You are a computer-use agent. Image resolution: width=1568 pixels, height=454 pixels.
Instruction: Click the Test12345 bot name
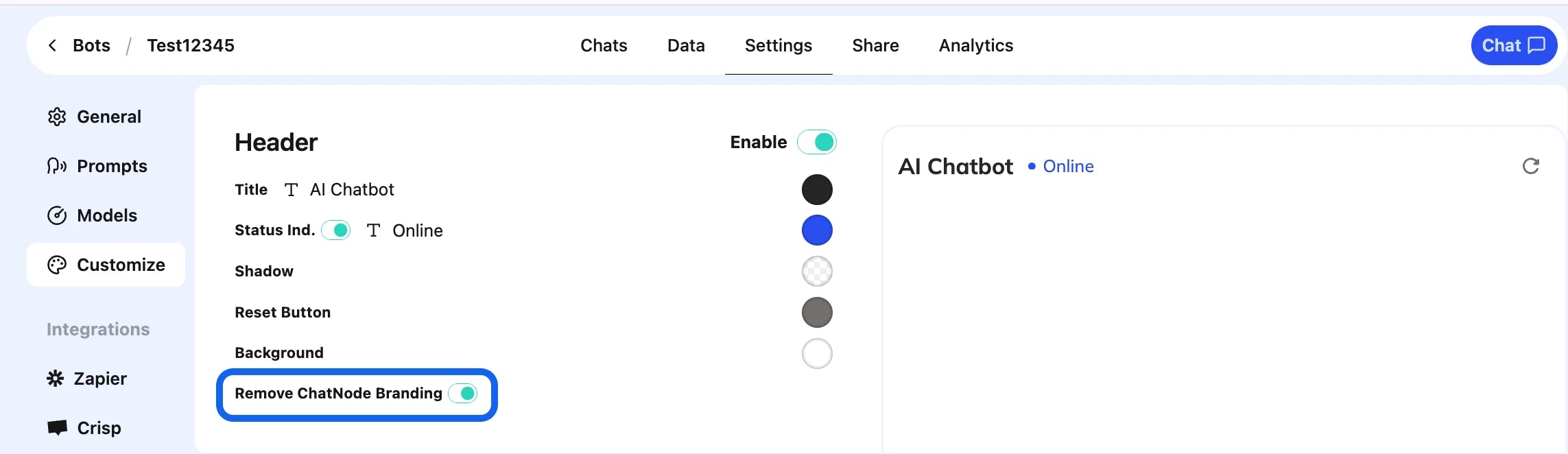point(191,45)
